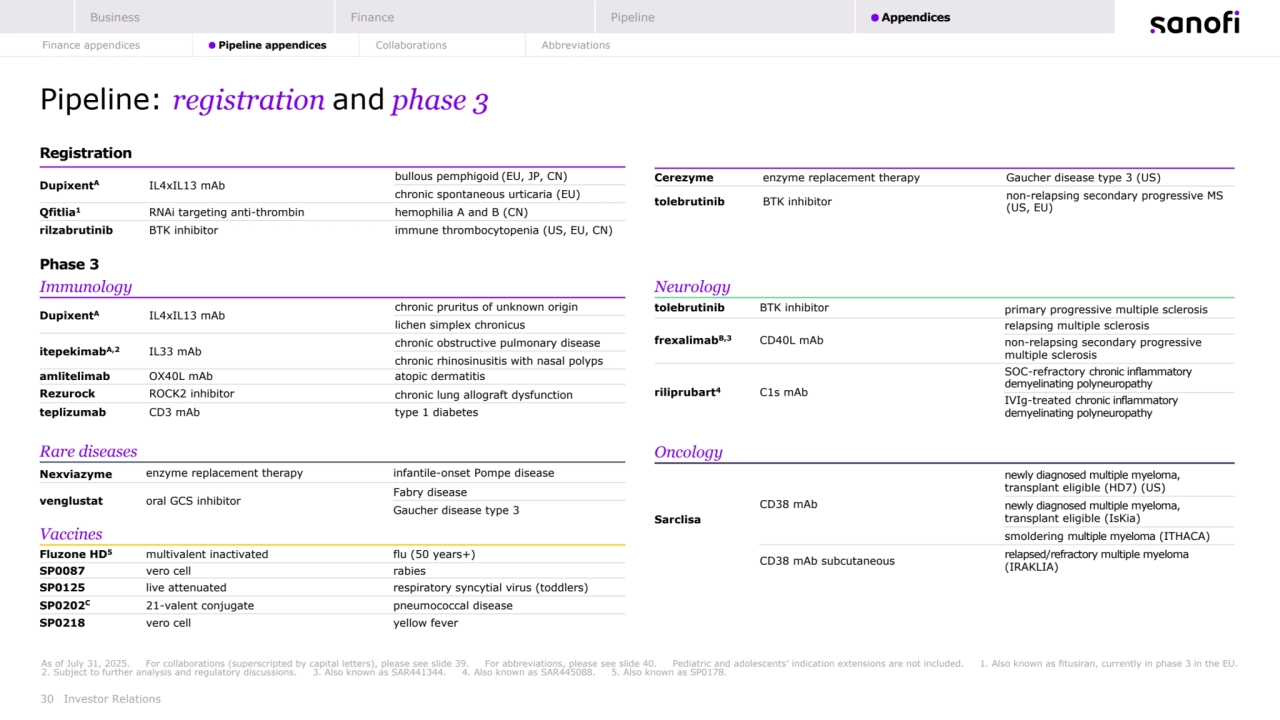Click 'ROCK2 inhibitor' mechanism cell
The height and width of the screenshot is (720, 1280).
(191, 394)
